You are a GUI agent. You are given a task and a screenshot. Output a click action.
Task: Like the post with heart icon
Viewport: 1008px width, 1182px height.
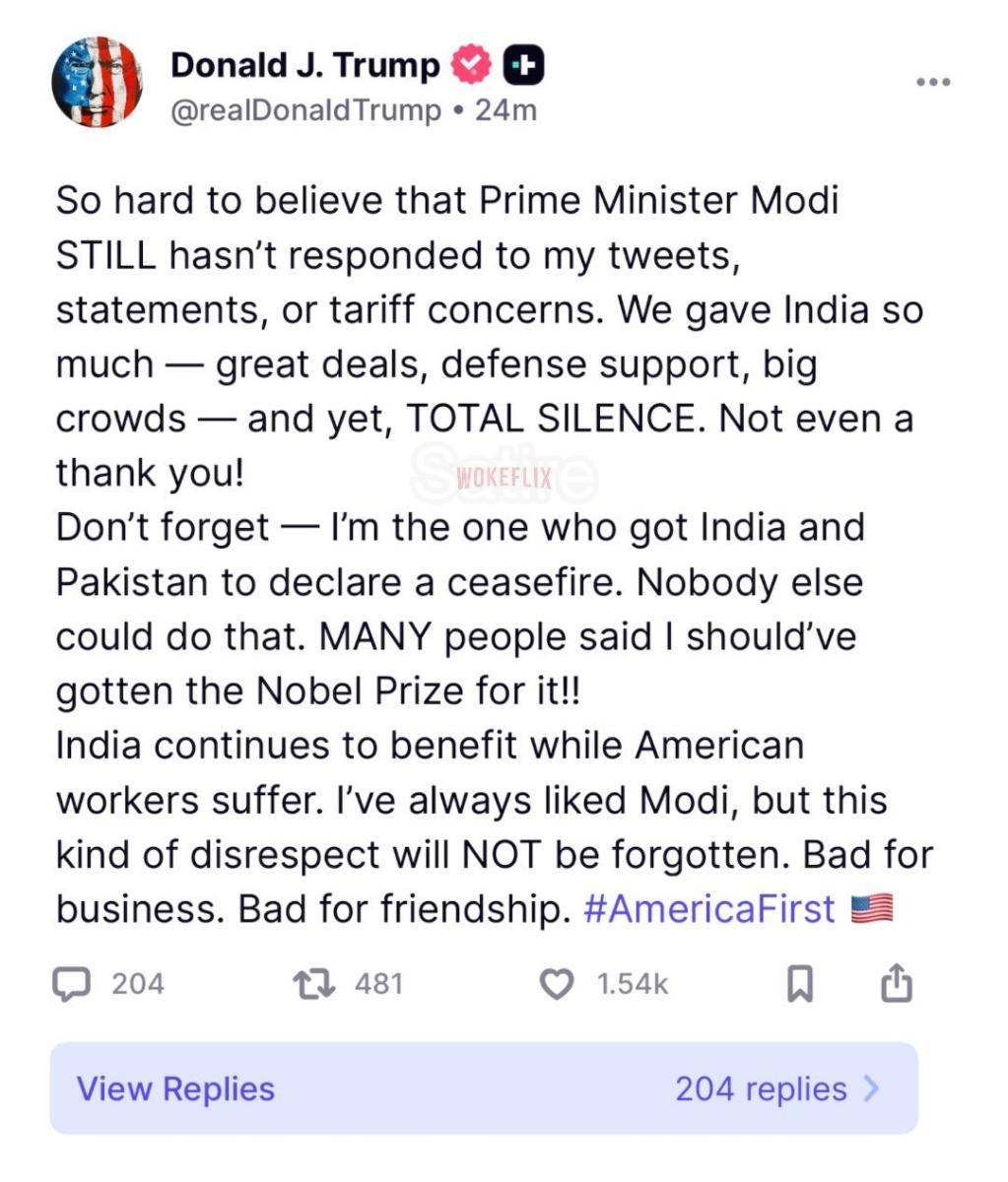(x=557, y=984)
